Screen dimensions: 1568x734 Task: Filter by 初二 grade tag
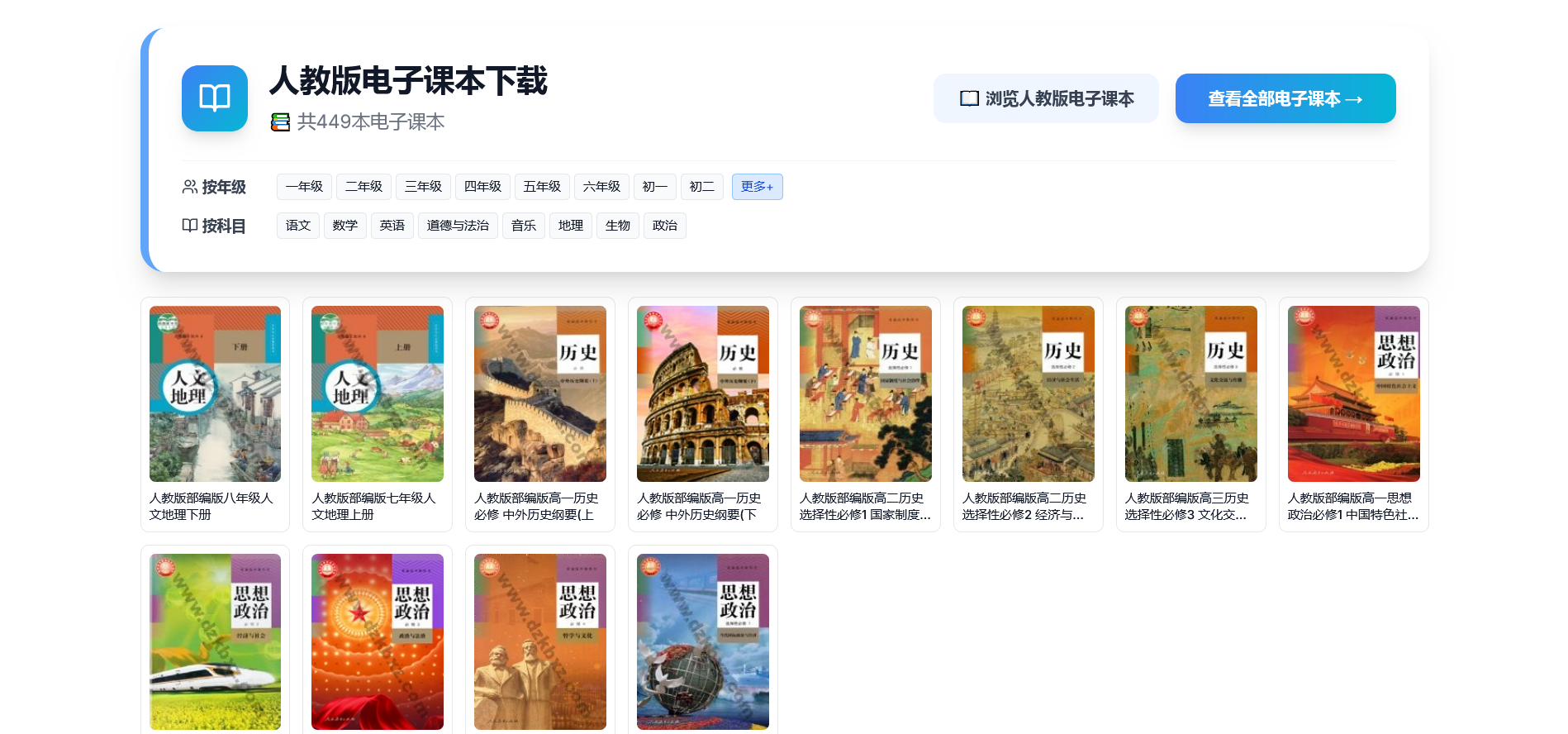click(702, 187)
